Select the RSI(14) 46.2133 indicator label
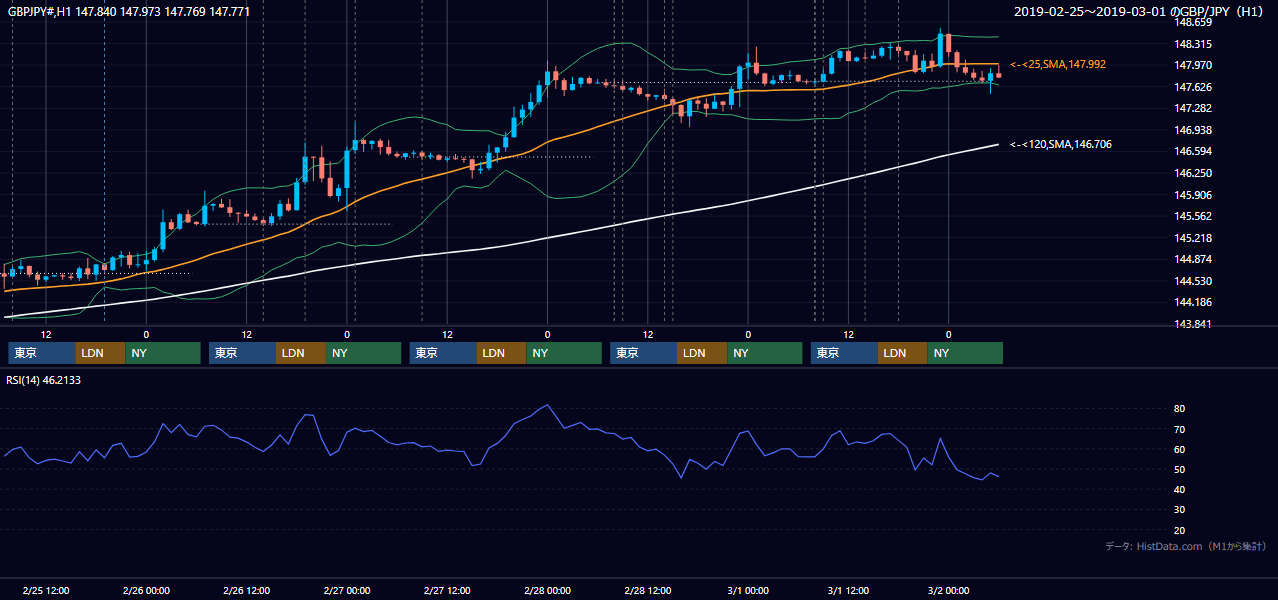This screenshot has height=600, width=1278. click(x=44, y=380)
